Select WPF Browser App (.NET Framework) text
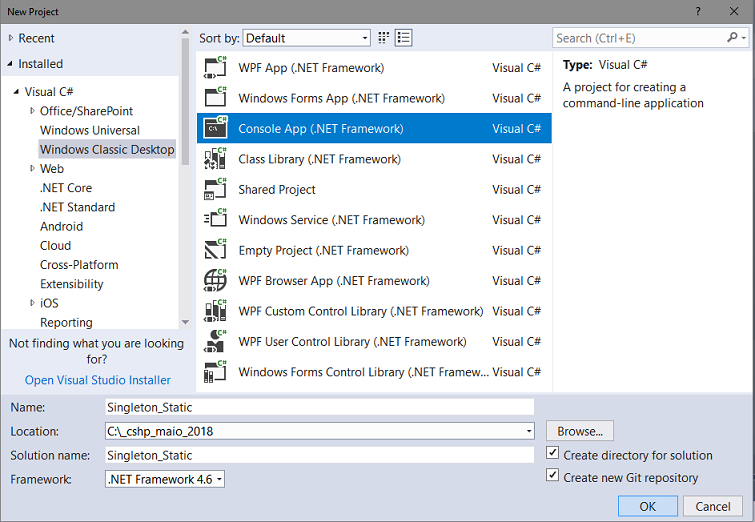This screenshot has width=755, height=522. (x=334, y=281)
